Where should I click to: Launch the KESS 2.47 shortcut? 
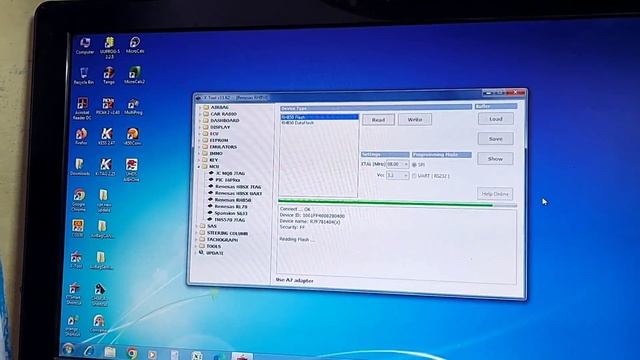pos(107,136)
